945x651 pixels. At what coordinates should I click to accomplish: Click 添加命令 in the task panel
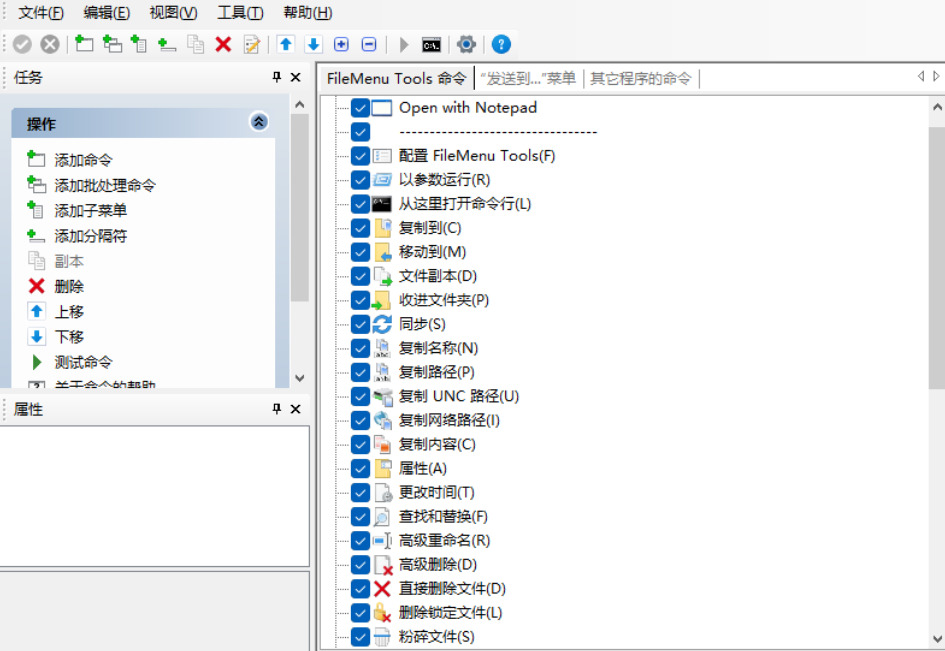click(83, 160)
